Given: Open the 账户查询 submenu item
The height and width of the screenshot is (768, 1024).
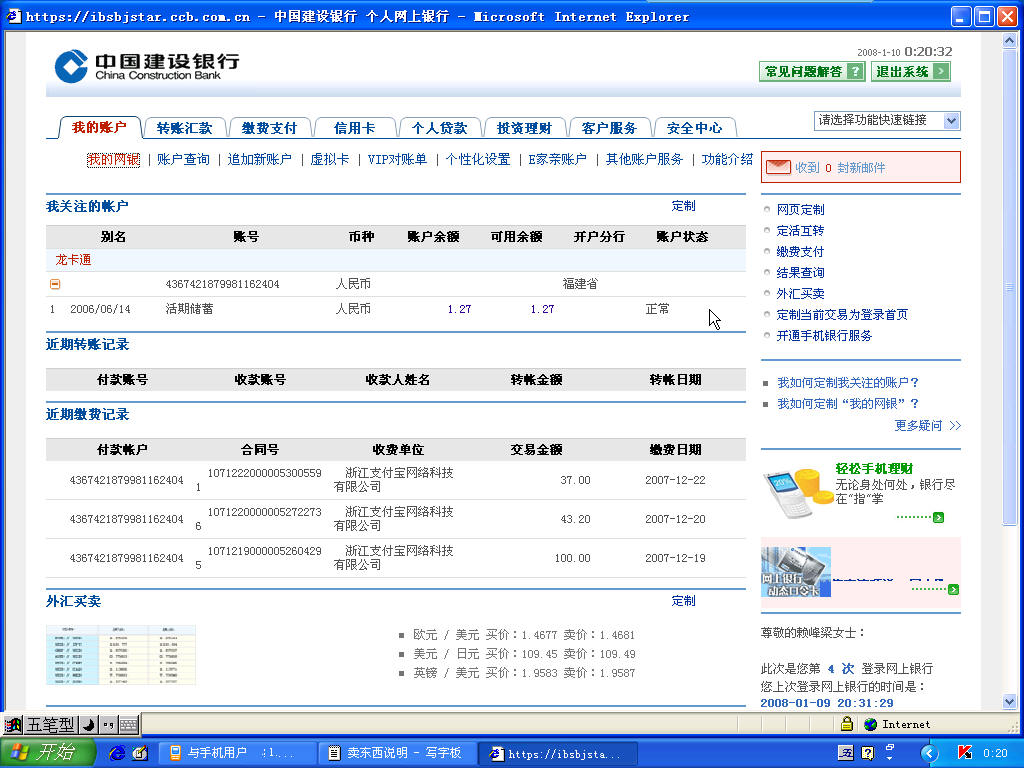Looking at the screenshot, I should point(183,159).
